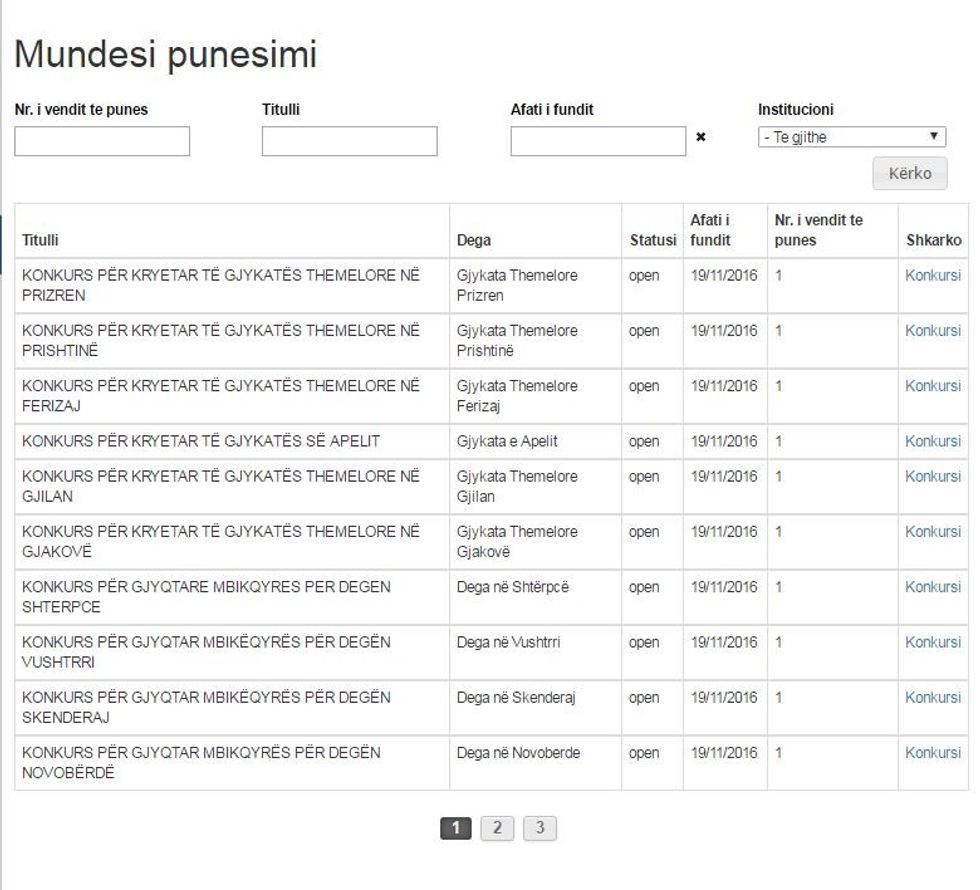The width and height of the screenshot is (980, 890).
Task: Open Konkursi link for Dega në Shtërpcë
Action: [x=932, y=587]
